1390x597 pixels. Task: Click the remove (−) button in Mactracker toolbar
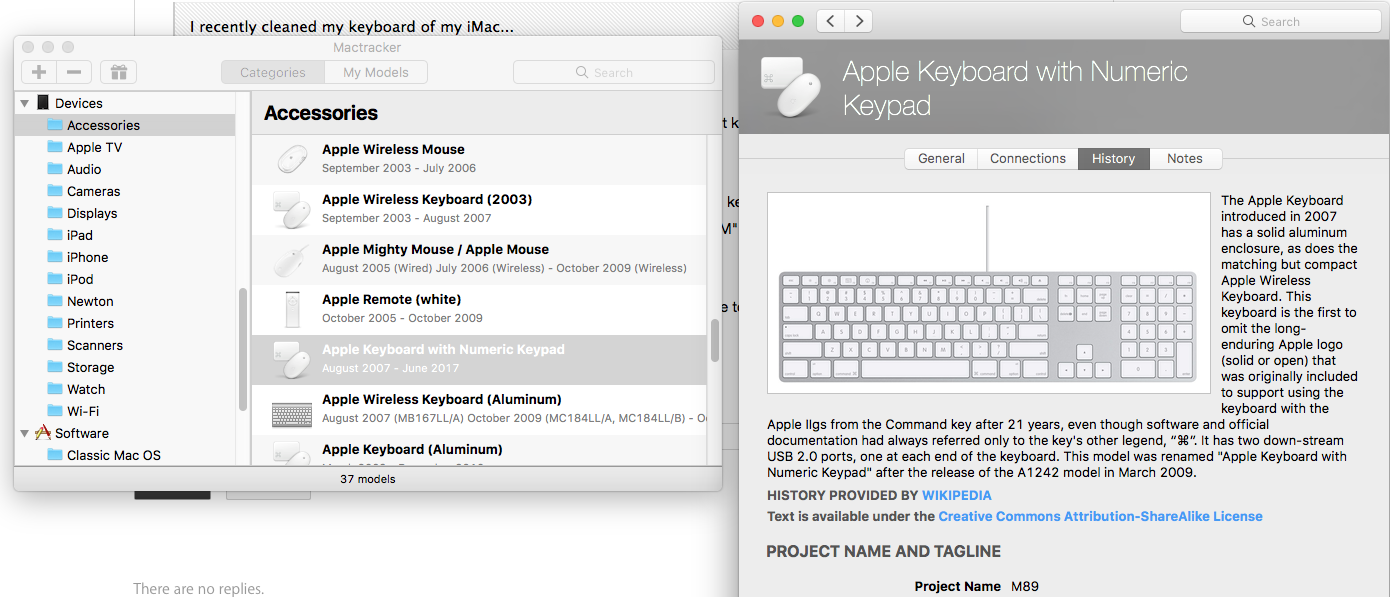[x=75, y=72]
